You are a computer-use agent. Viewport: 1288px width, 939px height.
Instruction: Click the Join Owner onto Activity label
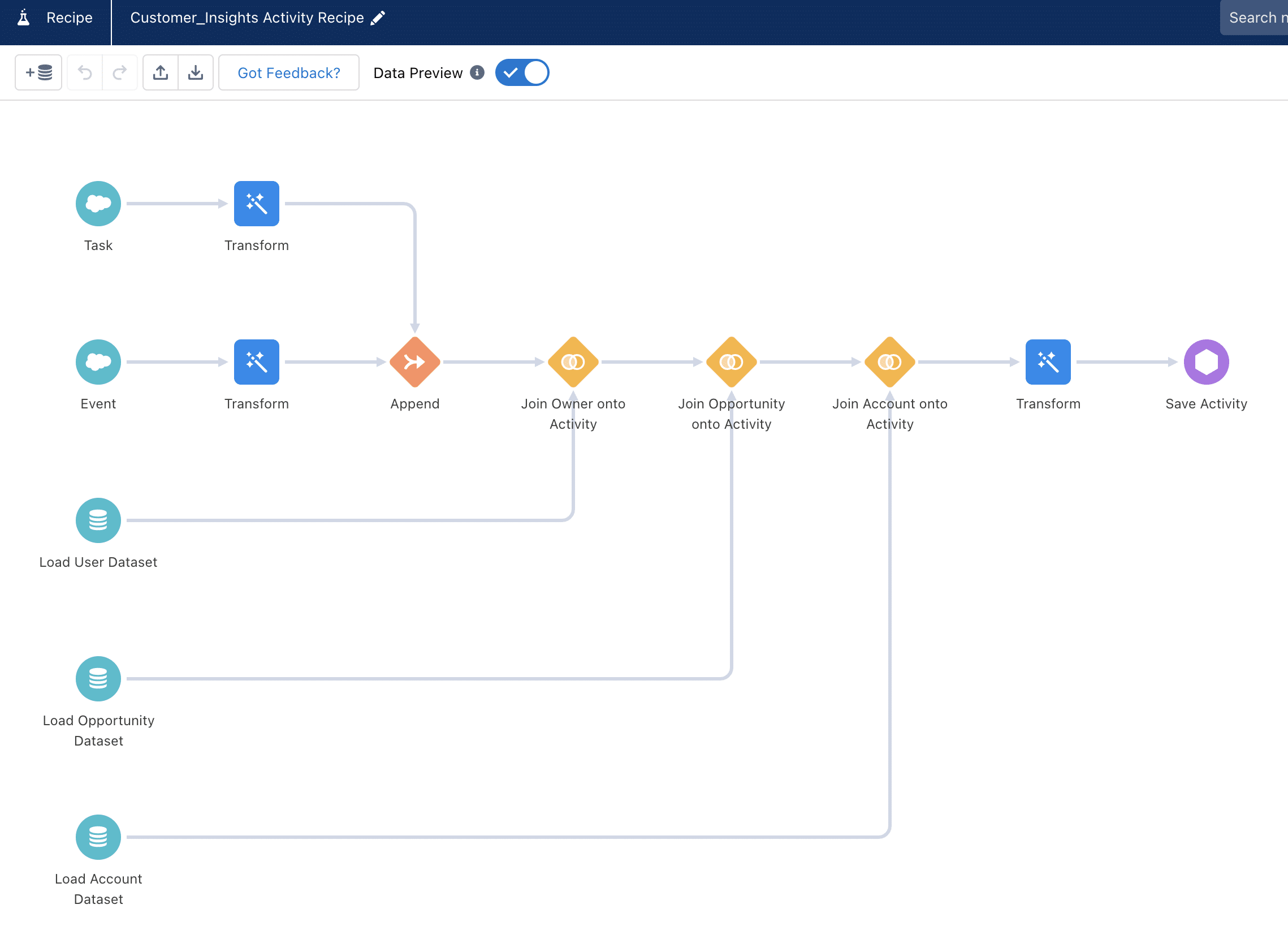(x=573, y=414)
